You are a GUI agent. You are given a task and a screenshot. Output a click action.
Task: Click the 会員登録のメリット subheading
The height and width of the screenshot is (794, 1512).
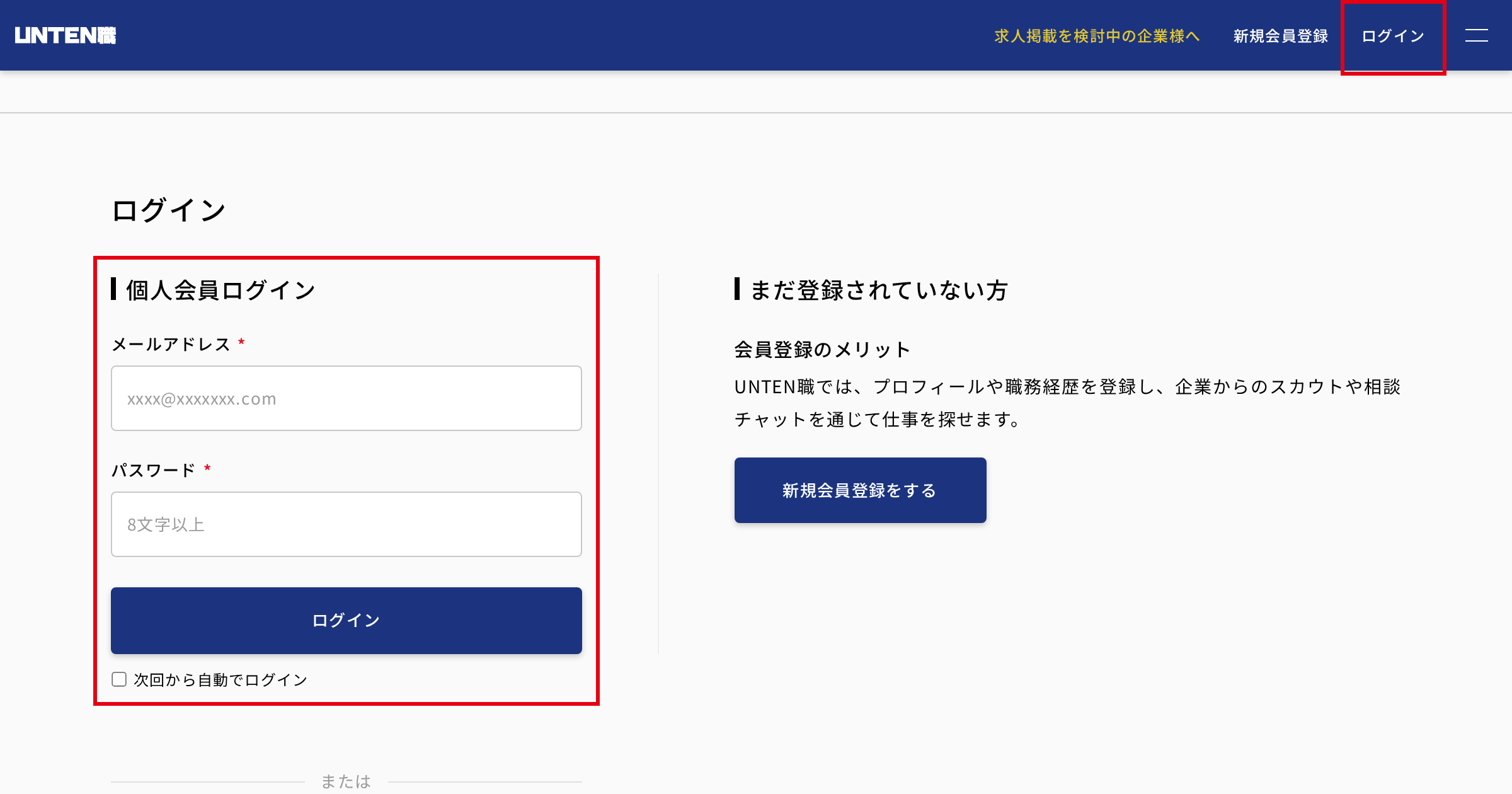click(x=822, y=349)
